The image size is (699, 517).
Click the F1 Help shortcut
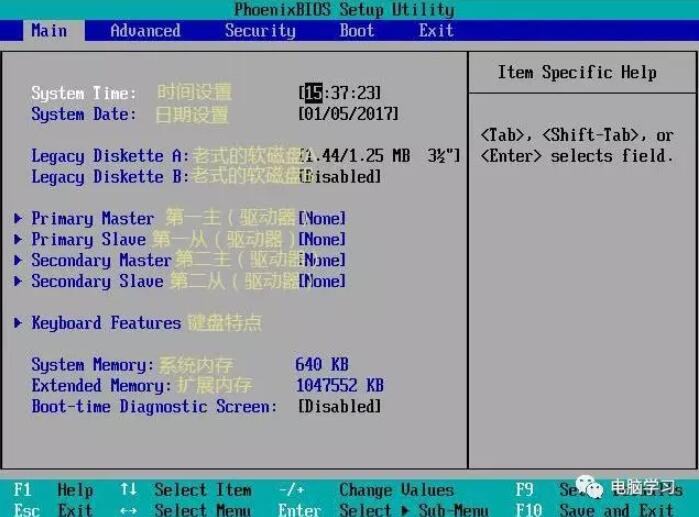53,490
